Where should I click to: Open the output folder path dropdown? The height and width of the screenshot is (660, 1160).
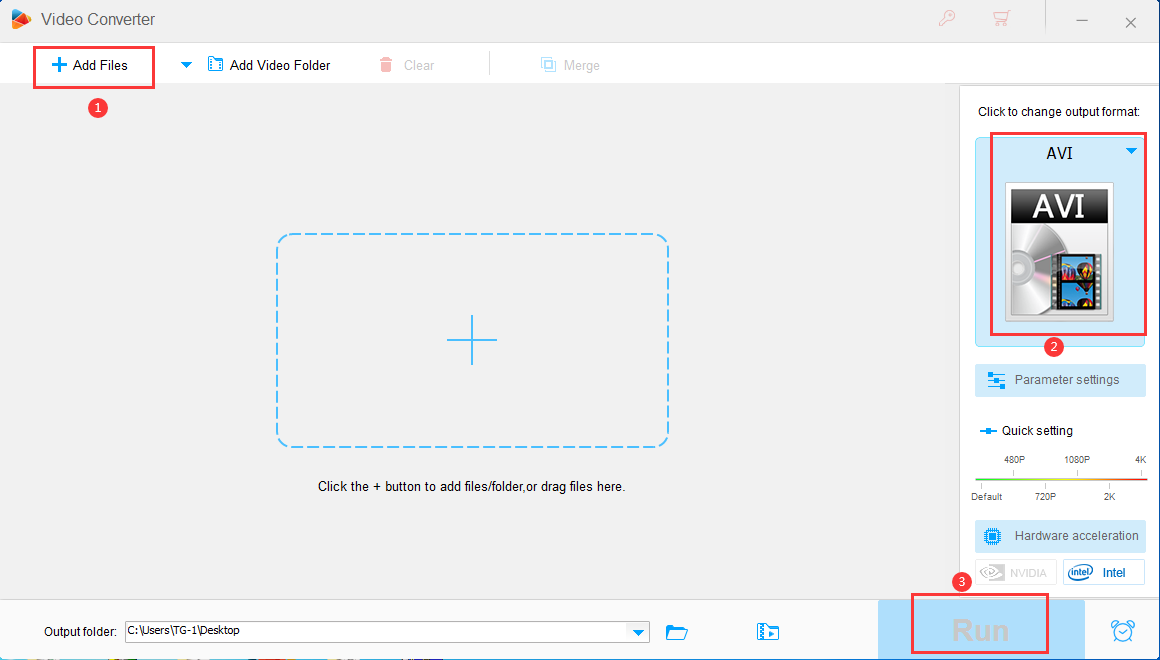click(x=637, y=631)
